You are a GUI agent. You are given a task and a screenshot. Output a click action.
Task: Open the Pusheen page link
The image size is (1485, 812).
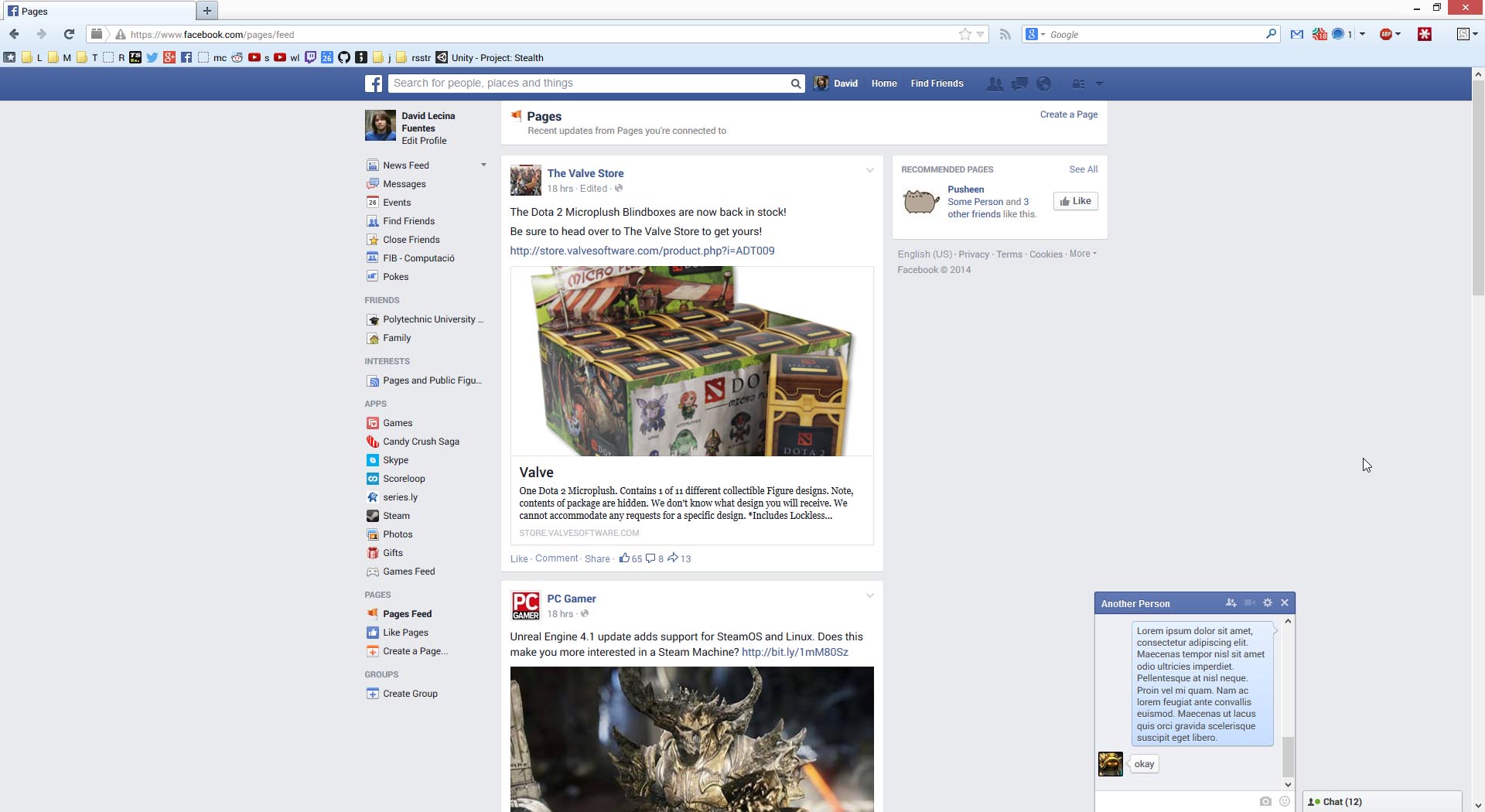[965, 189]
